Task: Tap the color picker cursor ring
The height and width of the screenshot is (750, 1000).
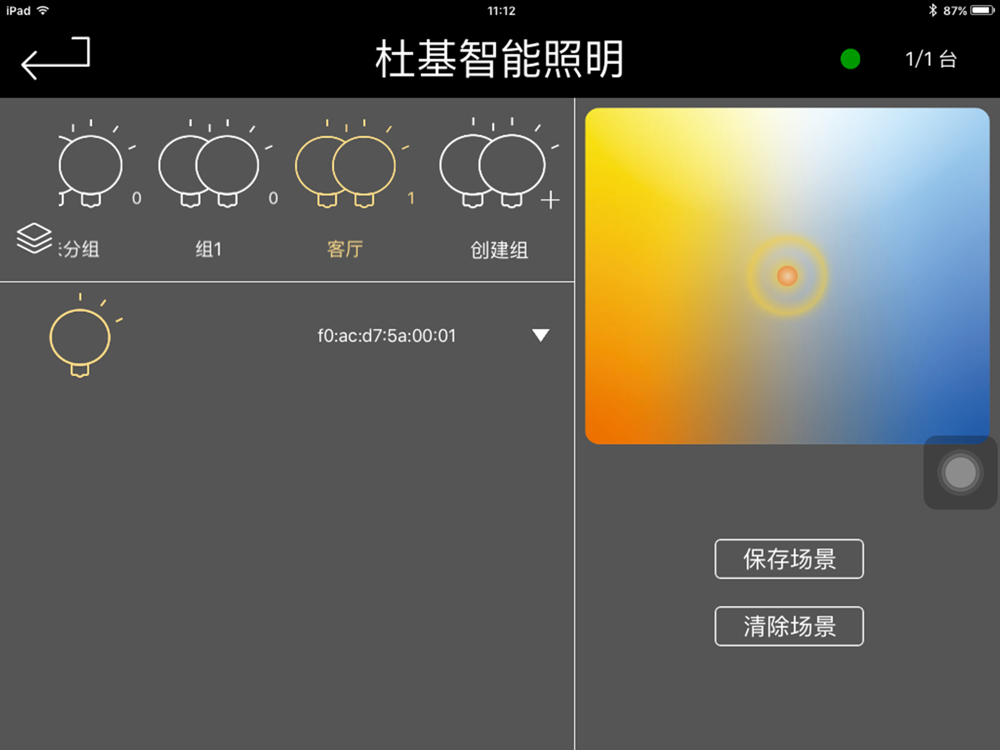Action: point(788,276)
